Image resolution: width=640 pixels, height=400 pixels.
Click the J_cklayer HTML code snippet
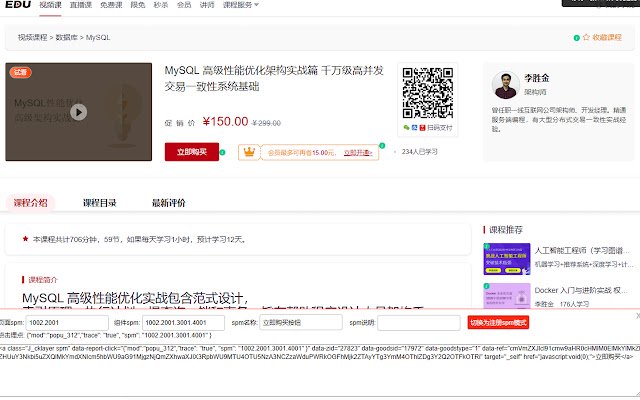pyautogui.click(x=318, y=353)
